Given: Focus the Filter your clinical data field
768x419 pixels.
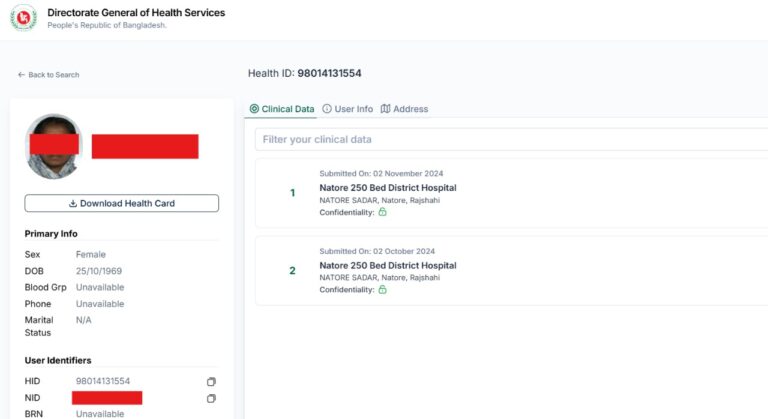Looking at the screenshot, I should click(x=510, y=139).
